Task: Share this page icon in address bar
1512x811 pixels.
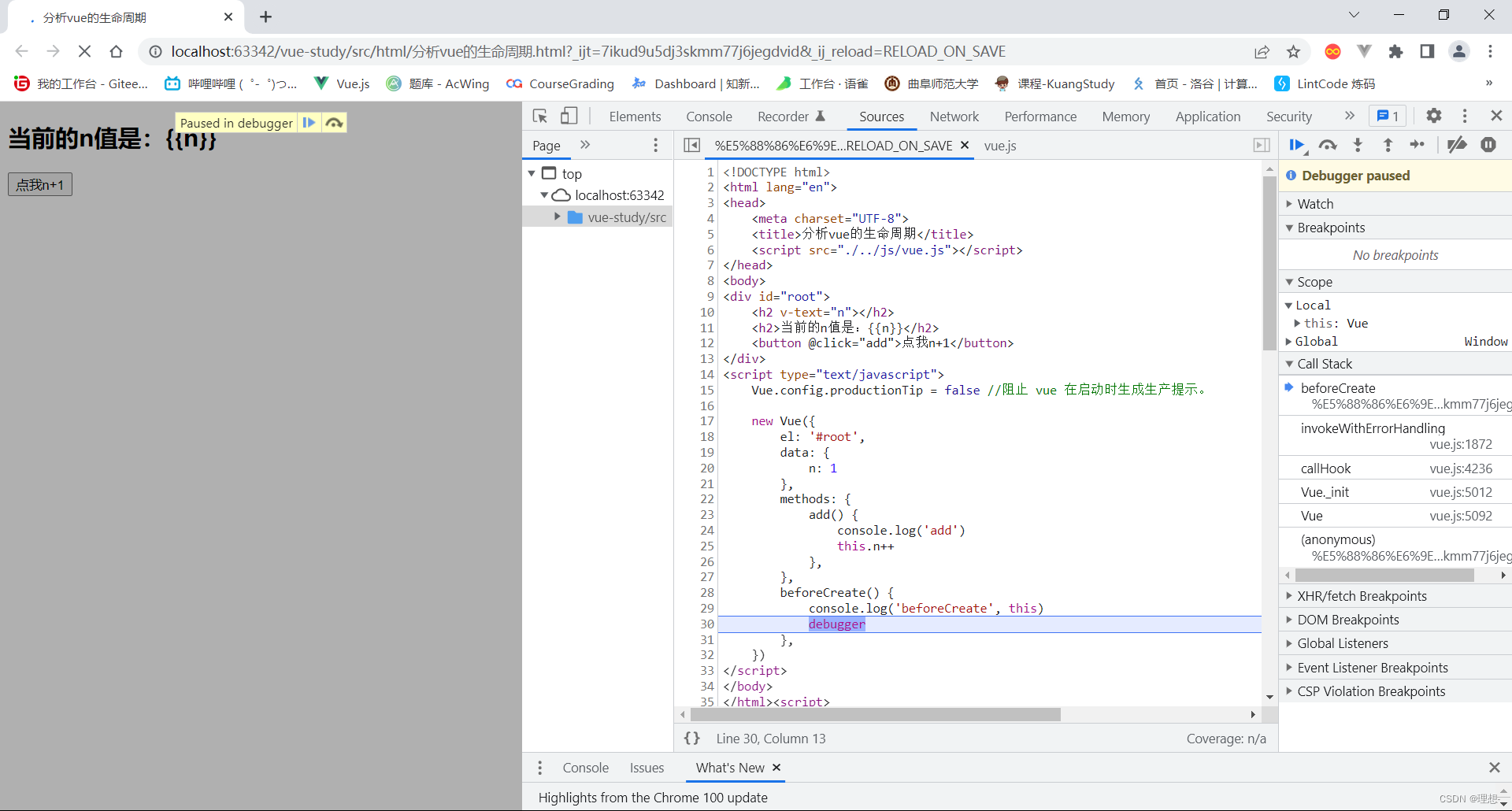Action: tap(1262, 51)
